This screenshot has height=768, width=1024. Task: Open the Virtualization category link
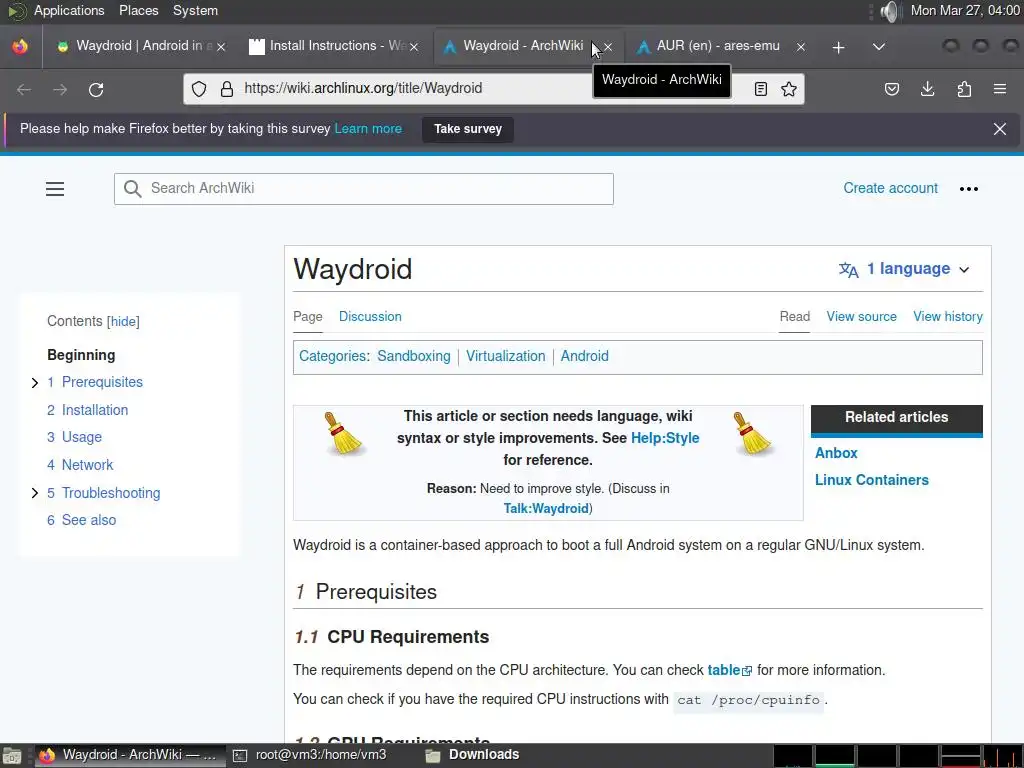tap(505, 356)
